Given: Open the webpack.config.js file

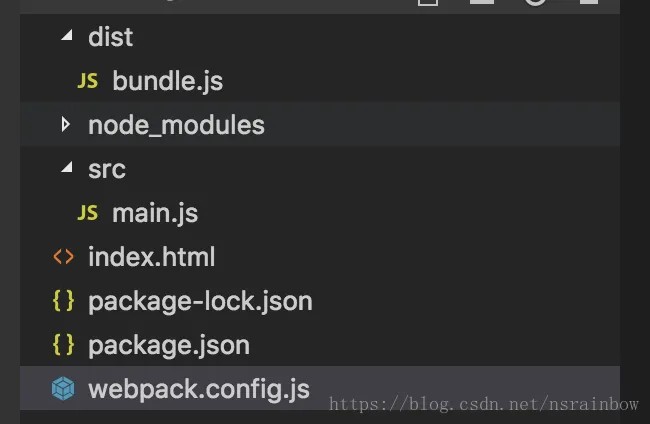Looking at the screenshot, I should click(x=198, y=389).
